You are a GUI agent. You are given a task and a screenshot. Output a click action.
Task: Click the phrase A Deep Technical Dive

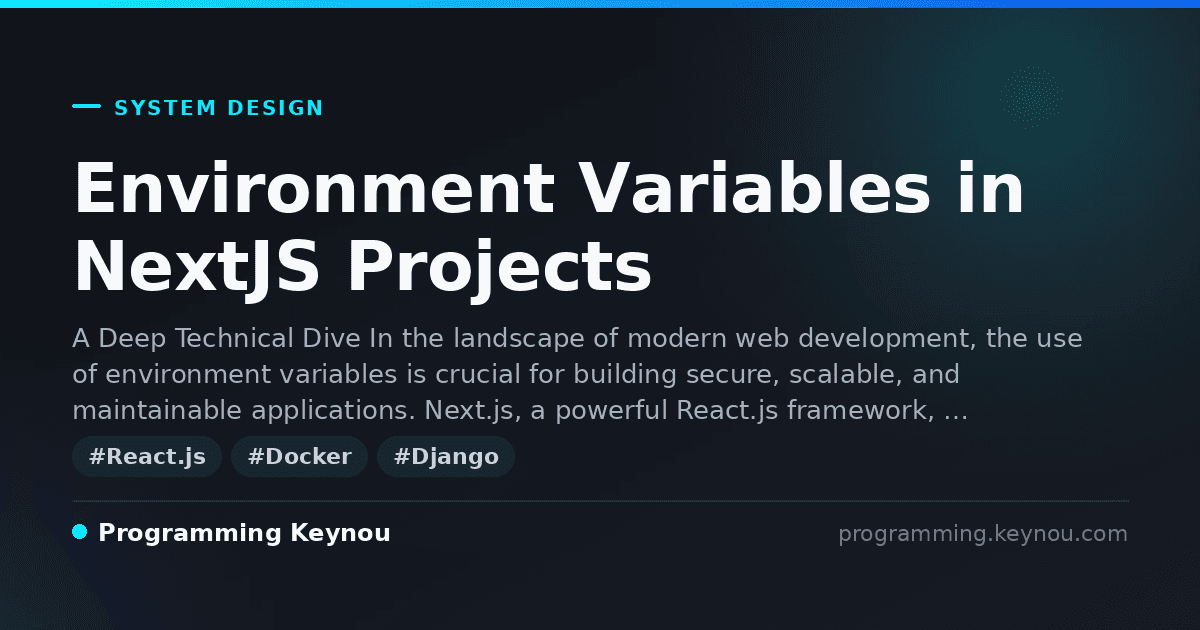(217, 338)
